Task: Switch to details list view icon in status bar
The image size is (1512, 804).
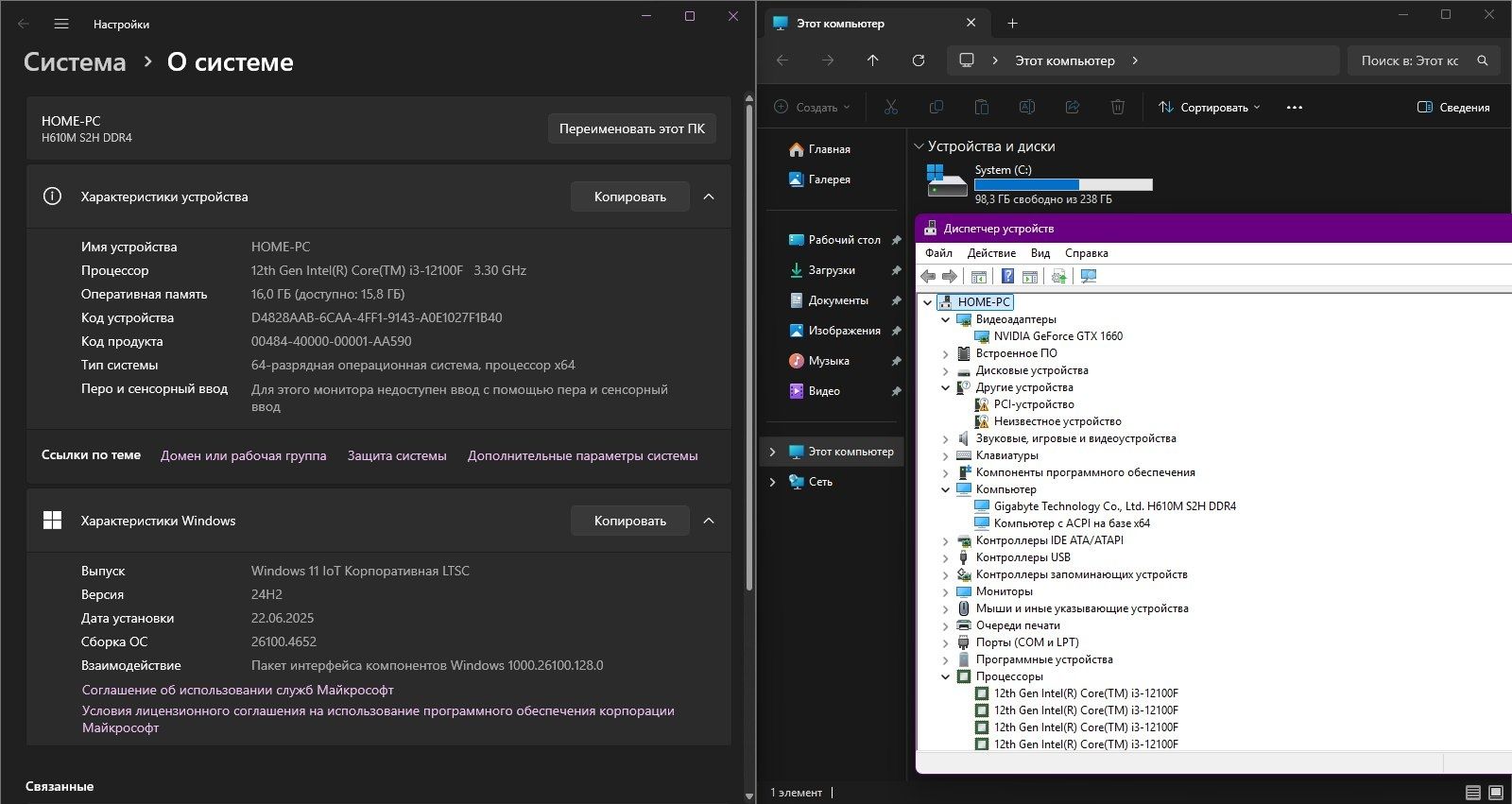Action: 1472,792
